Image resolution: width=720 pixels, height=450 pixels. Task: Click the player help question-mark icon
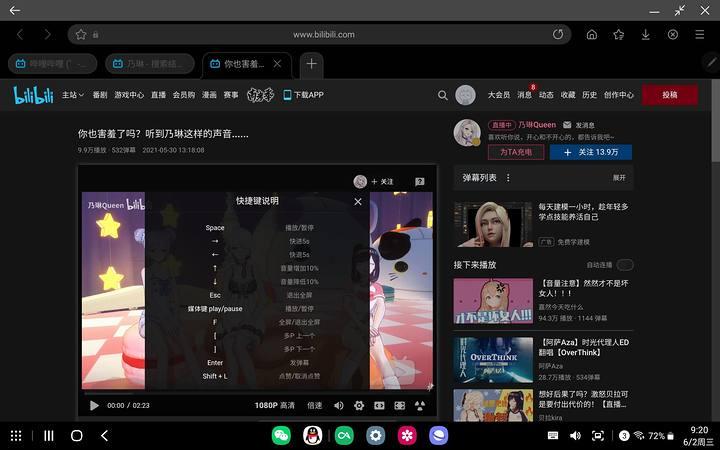tap(420, 182)
